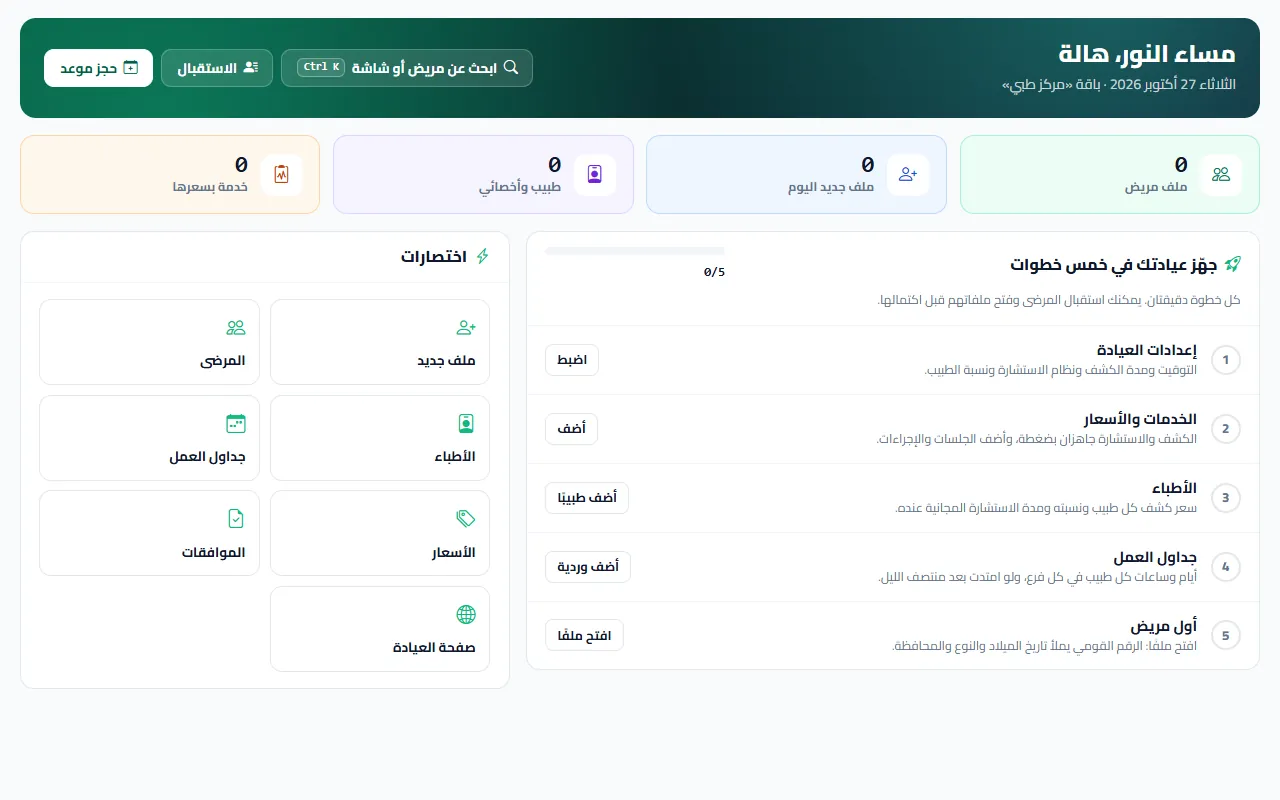1280x800 pixels.
Task: Click the افتح ملفًا button
Action: point(584,635)
